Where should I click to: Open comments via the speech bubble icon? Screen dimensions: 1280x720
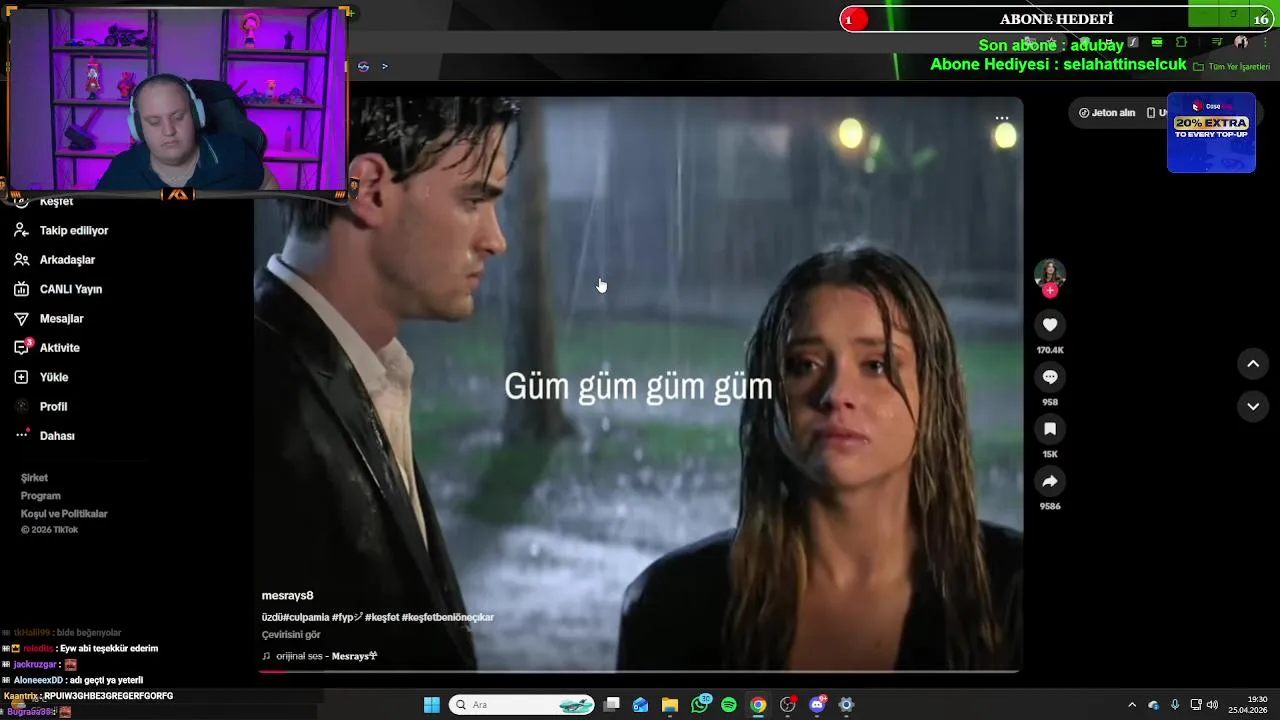click(x=1050, y=377)
